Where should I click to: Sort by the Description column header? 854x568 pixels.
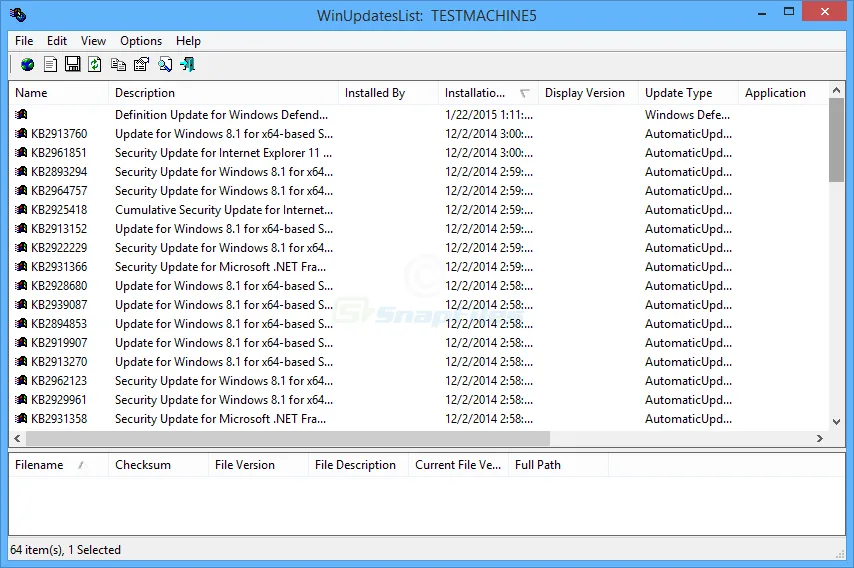pos(223,93)
